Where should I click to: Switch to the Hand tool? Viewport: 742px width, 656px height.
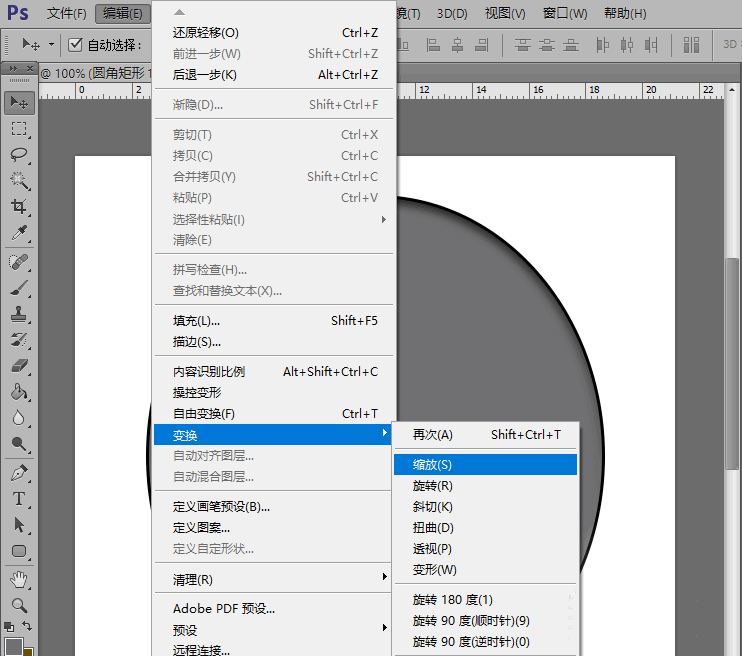(x=19, y=580)
